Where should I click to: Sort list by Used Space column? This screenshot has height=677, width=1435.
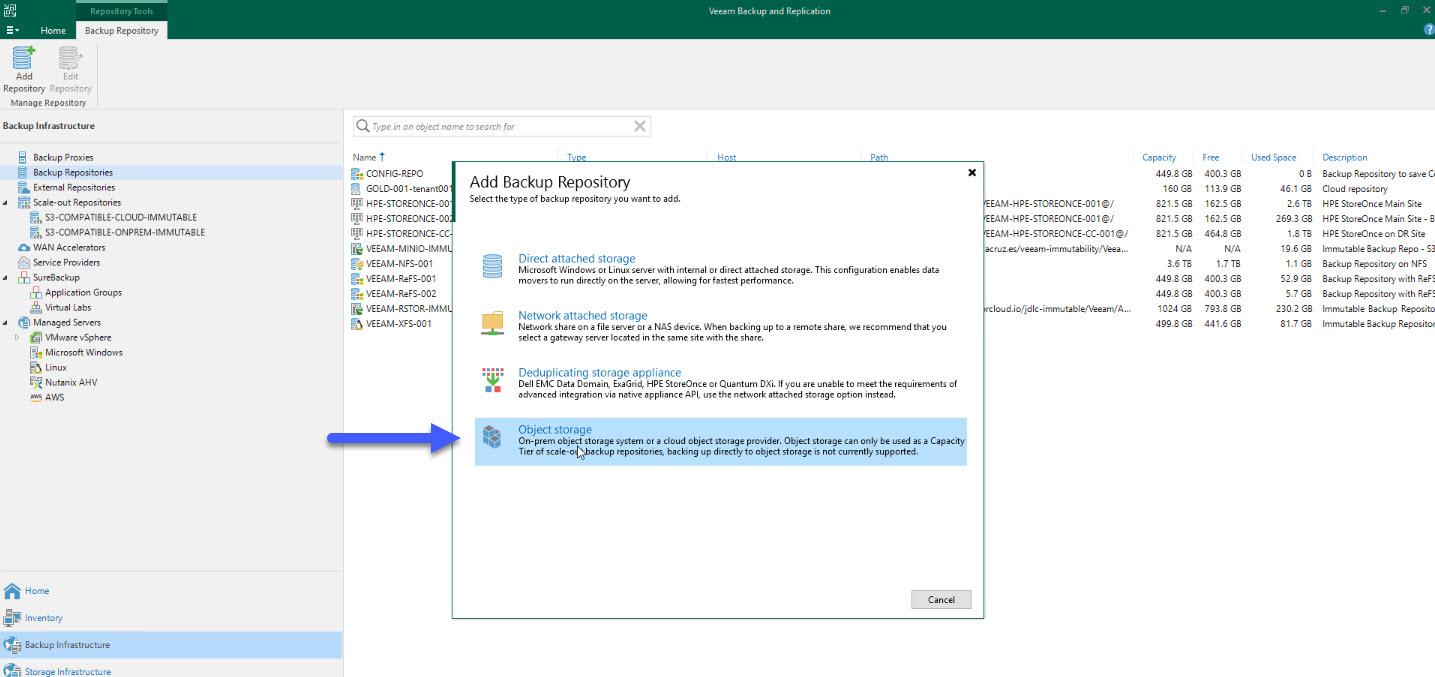1273,157
